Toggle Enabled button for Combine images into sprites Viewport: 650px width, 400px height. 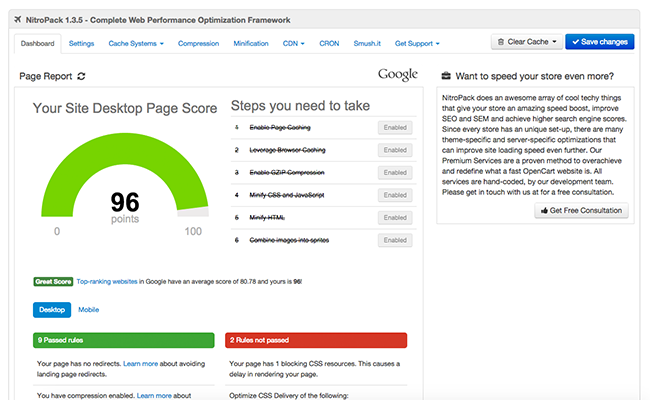coord(395,240)
